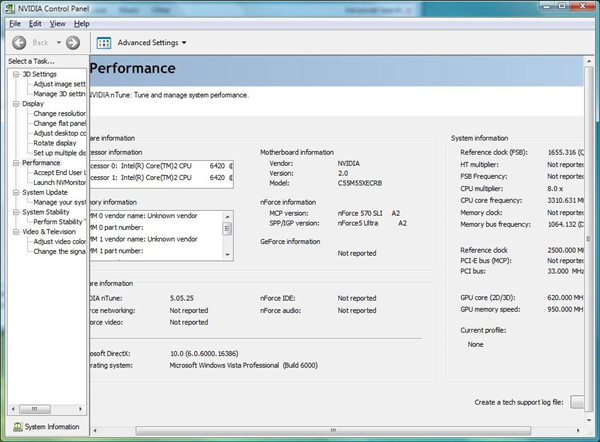The height and width of the screenshot is (442, 600).
Task: Click the Back arrow button
Action: (19, 43)
